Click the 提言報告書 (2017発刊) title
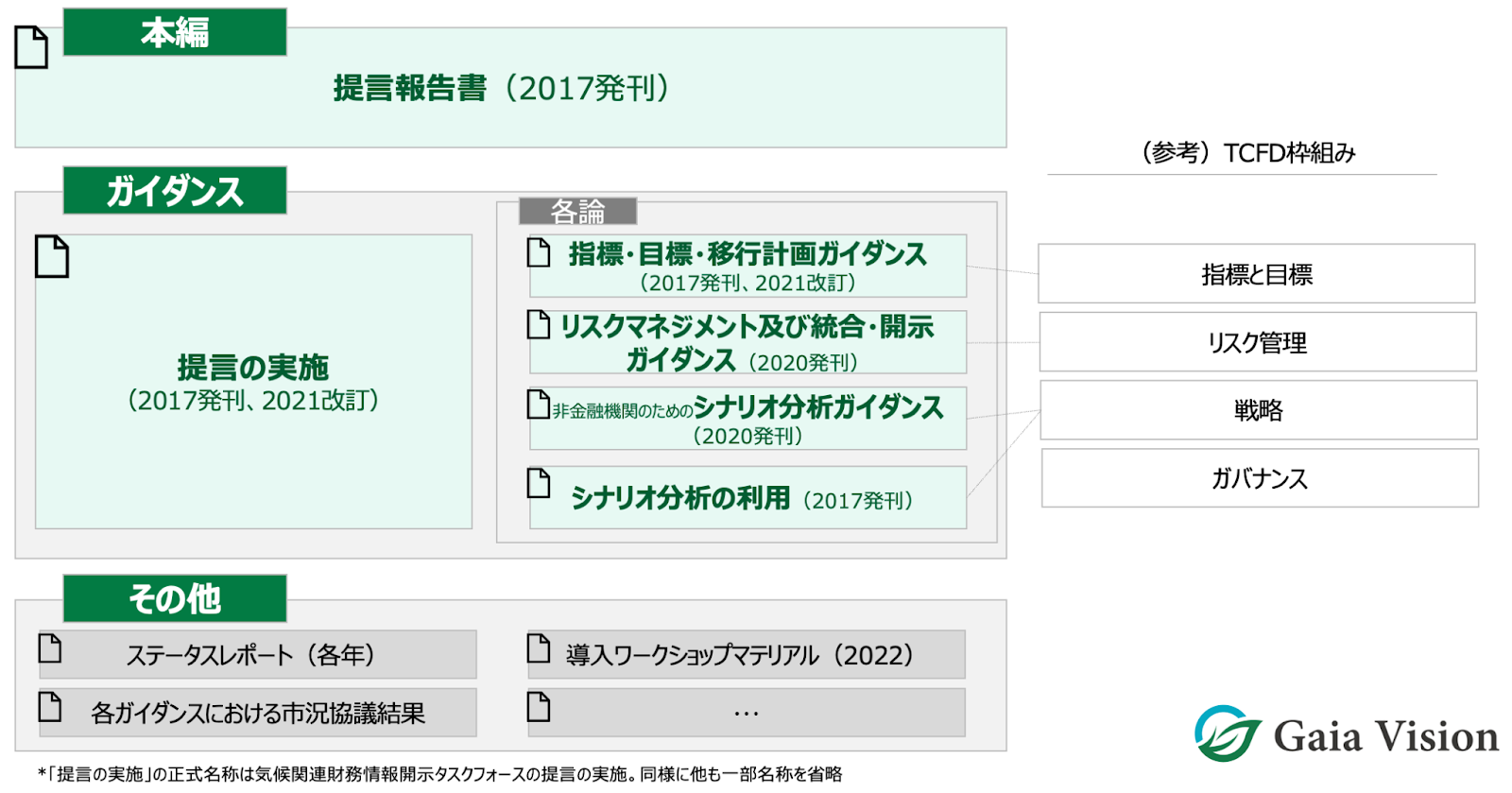 coord(502,88)
